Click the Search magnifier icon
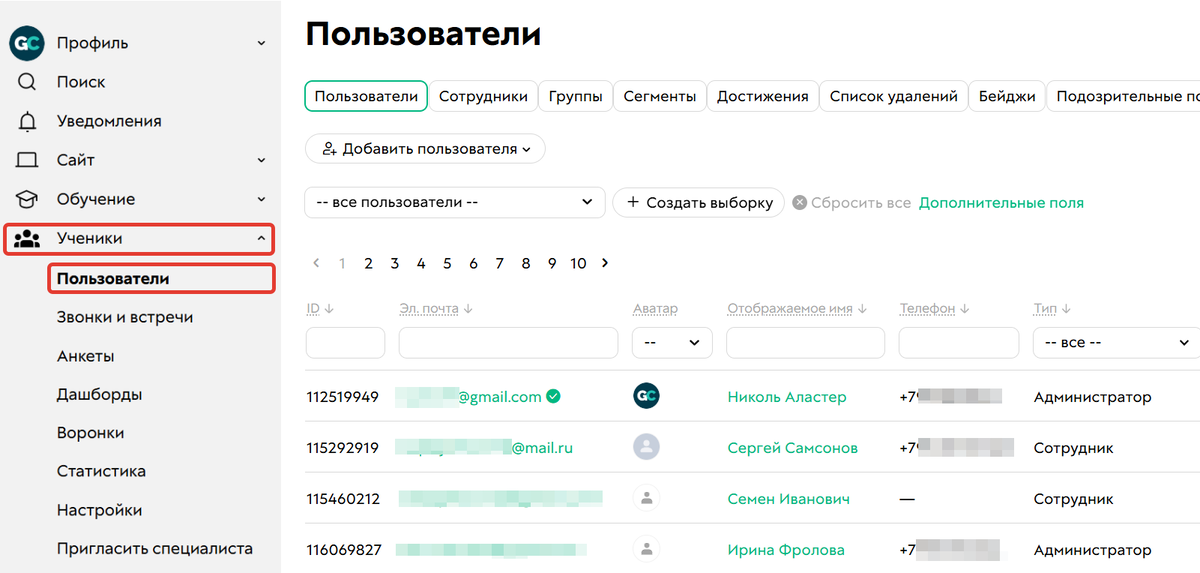The image size is (1200, 573). 27,82
